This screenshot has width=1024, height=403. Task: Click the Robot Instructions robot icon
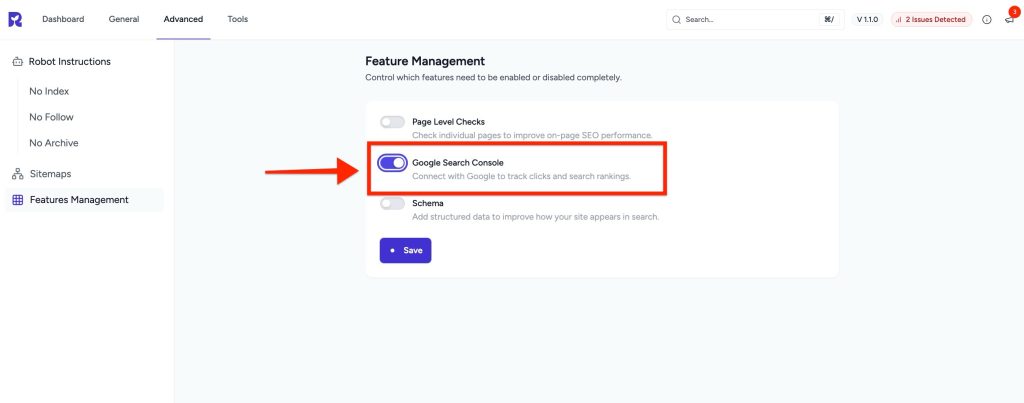[x=18, y=62]
